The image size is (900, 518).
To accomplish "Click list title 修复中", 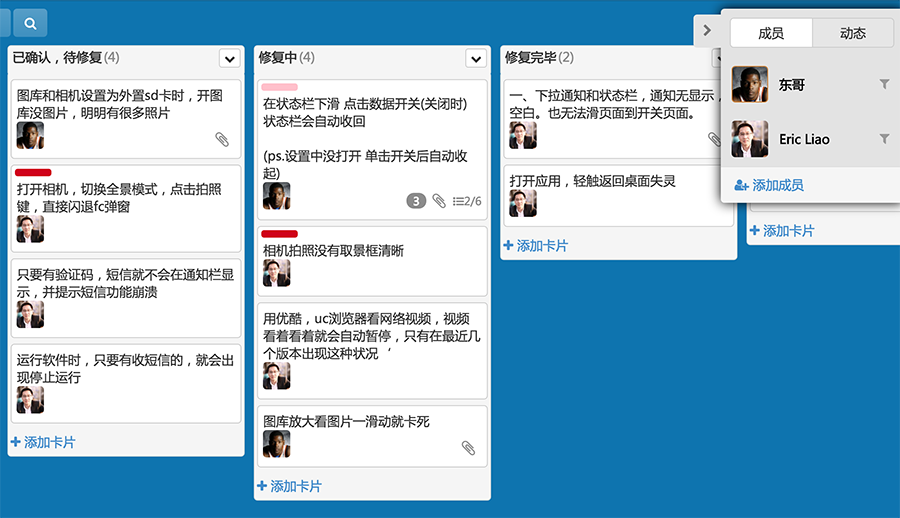I will [278, 57].
